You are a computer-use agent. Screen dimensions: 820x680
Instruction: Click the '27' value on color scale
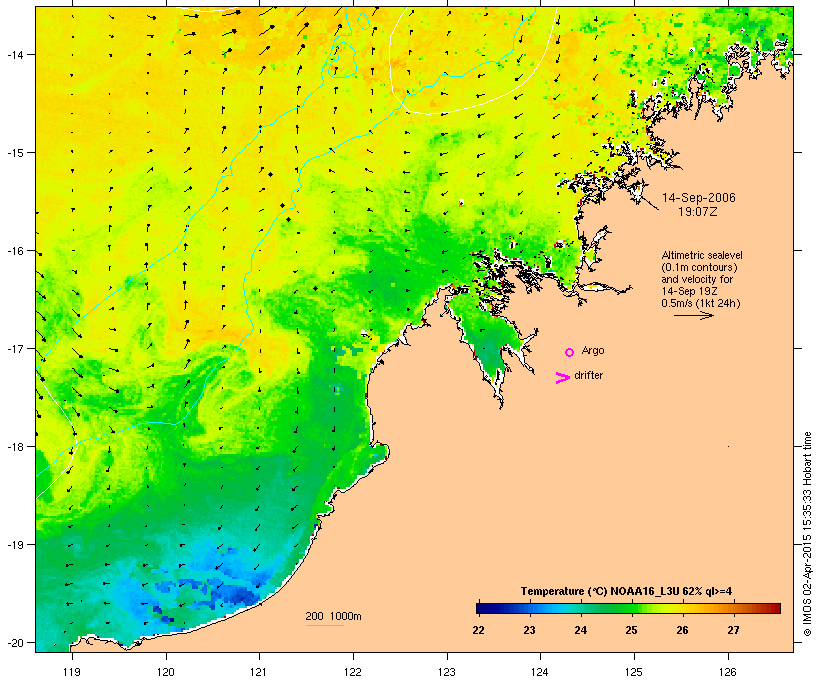pos(733,630)
